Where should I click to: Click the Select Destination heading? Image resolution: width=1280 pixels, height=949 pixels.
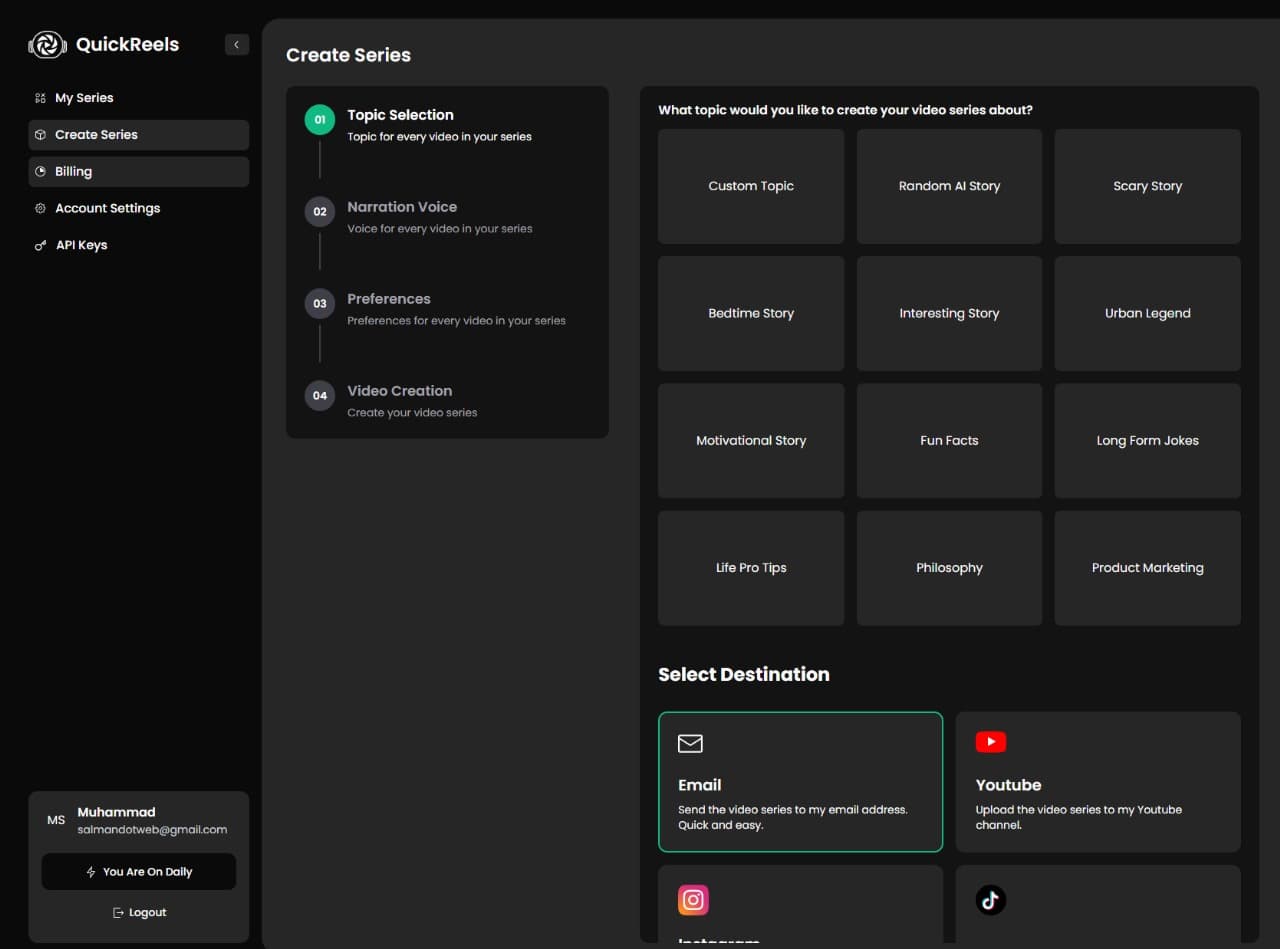click(744, 674)
